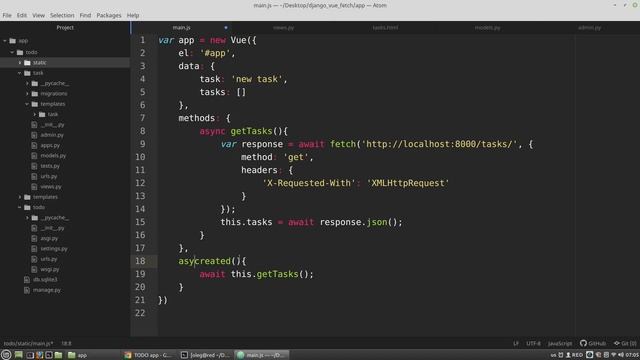Open the Find menu

[x=85, y=15]
